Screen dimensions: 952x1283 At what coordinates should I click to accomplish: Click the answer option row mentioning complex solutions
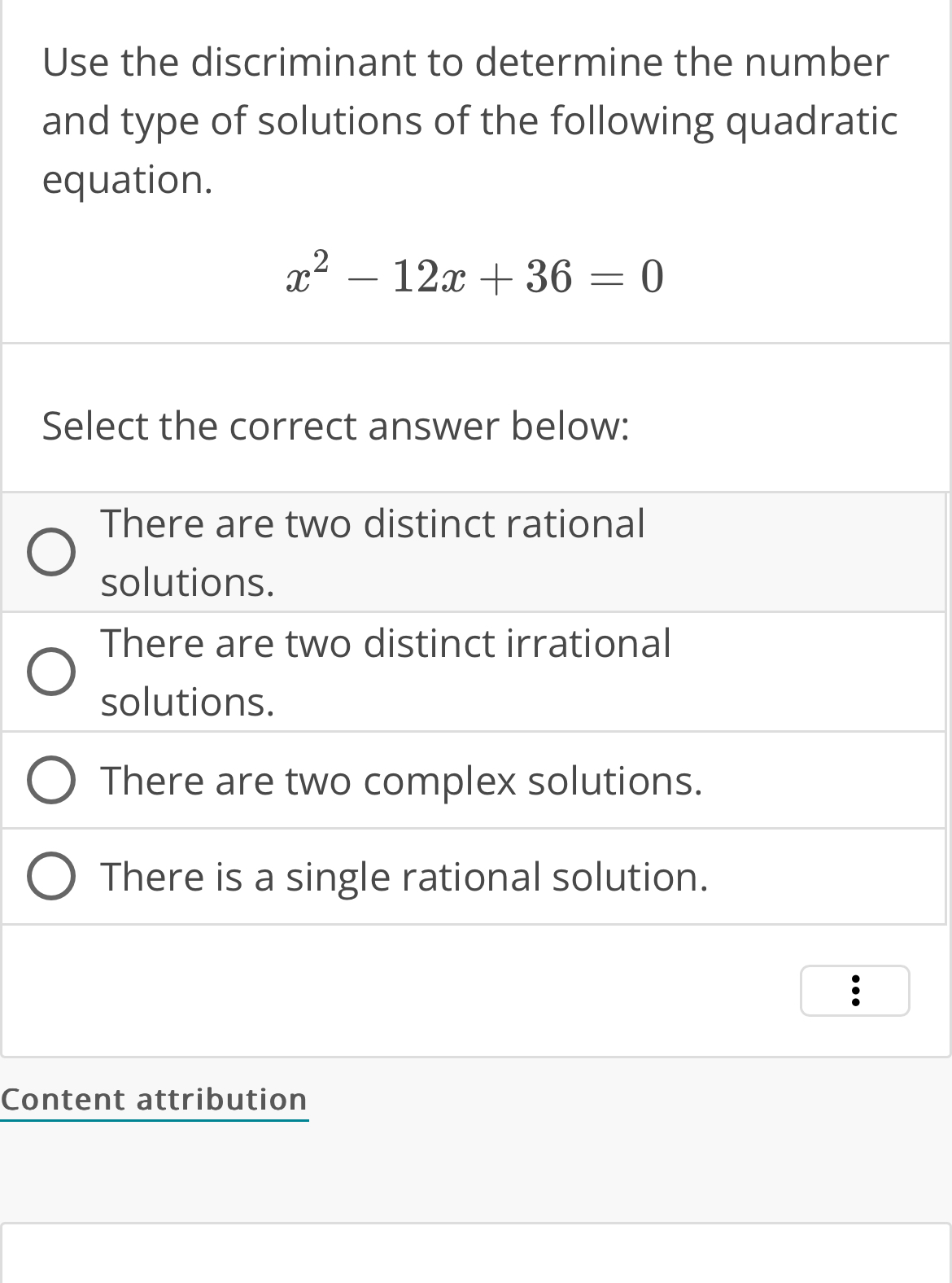(403, 781)
